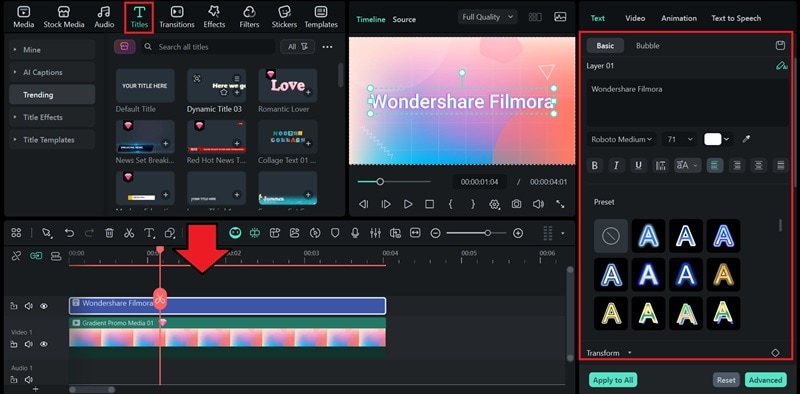
Task: Click the Search all titles field
Action: pos(208,46)
